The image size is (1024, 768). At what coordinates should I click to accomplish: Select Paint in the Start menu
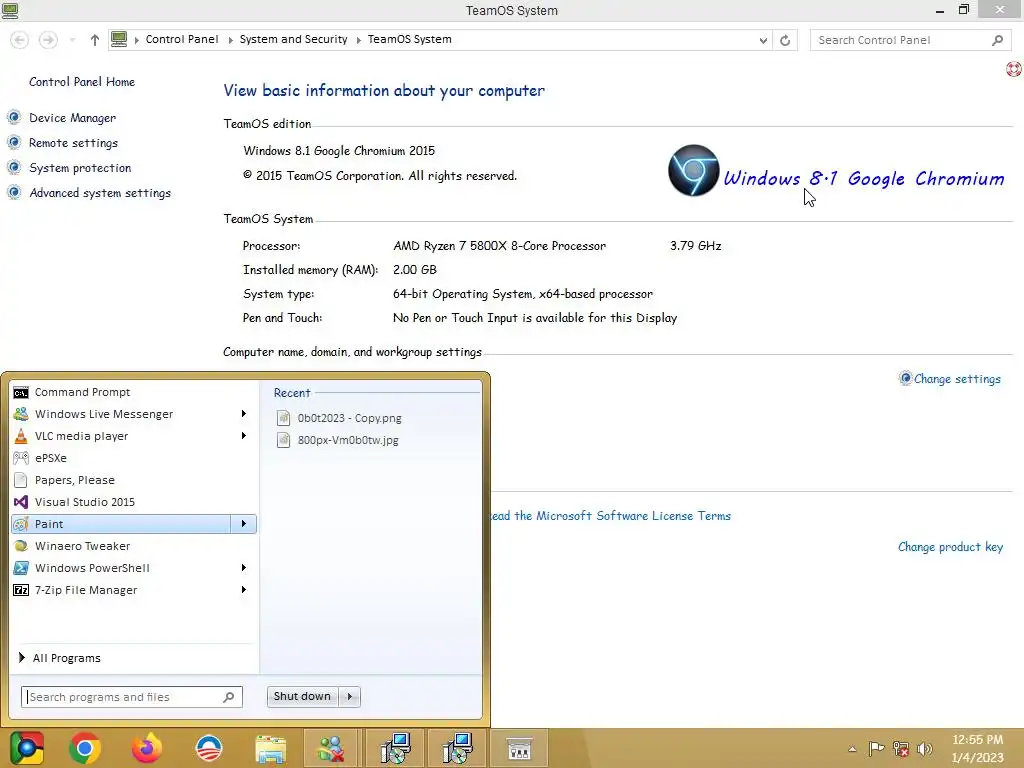pos(121,524)
